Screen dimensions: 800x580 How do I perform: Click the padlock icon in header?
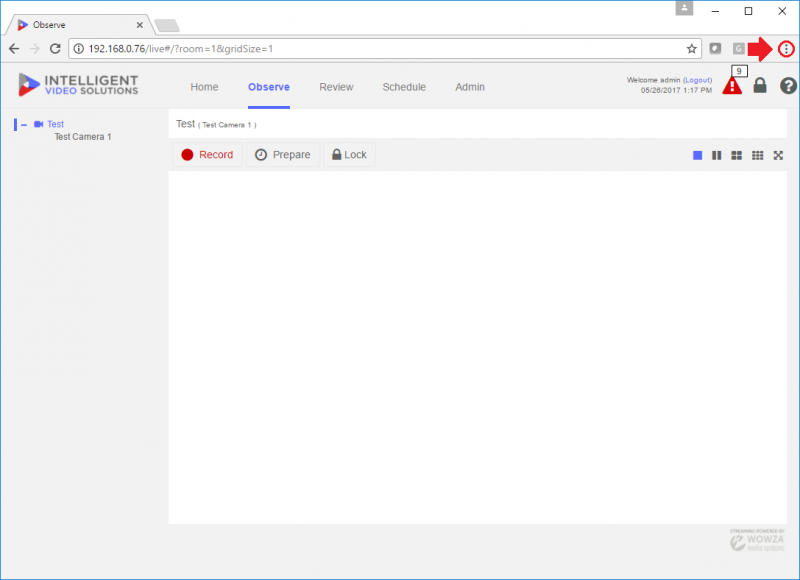pyautogui.click(x=760, y=85)
